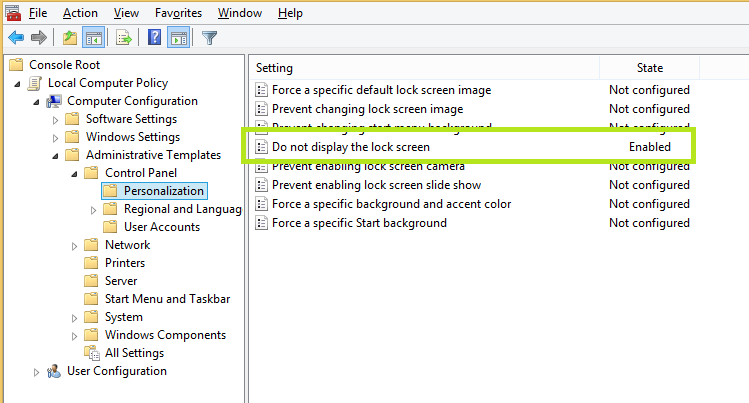749x403 pixels.
Task: Collapse the Administrative Templates node
Action: click(x=56, y=155)
